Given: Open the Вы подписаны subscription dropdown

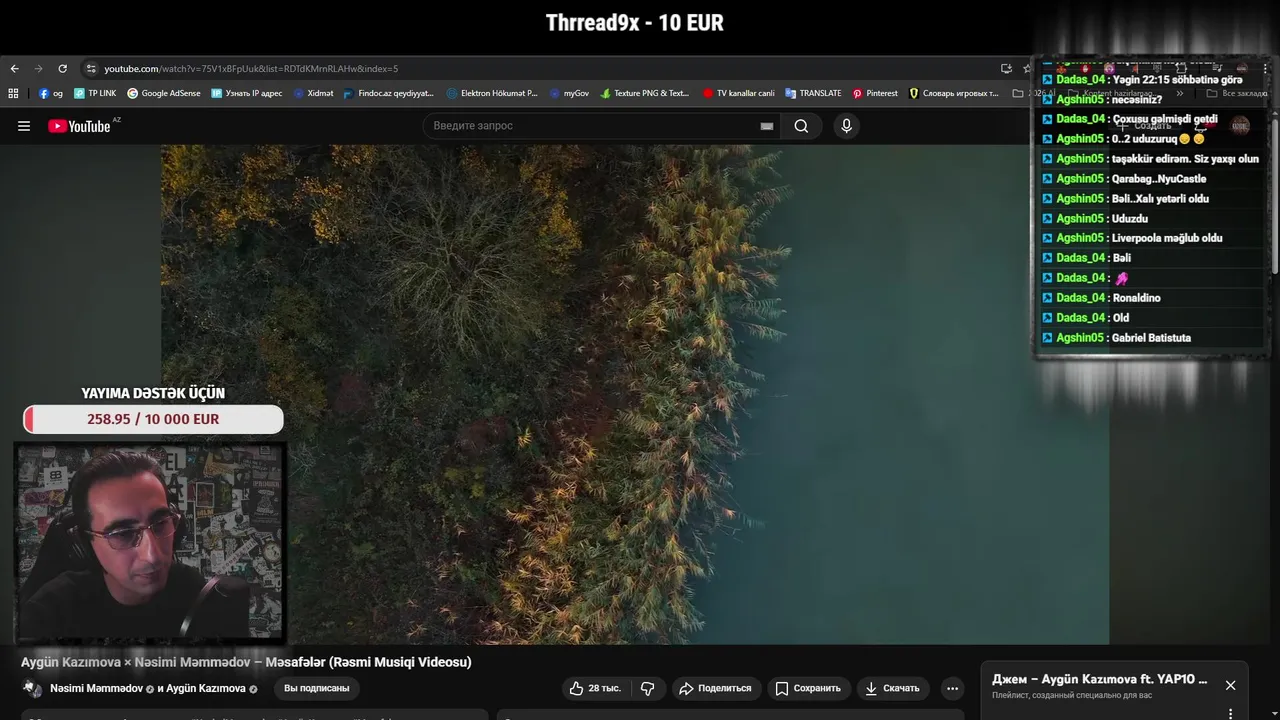Looking at the screenshot, I should tap(316, 688).
